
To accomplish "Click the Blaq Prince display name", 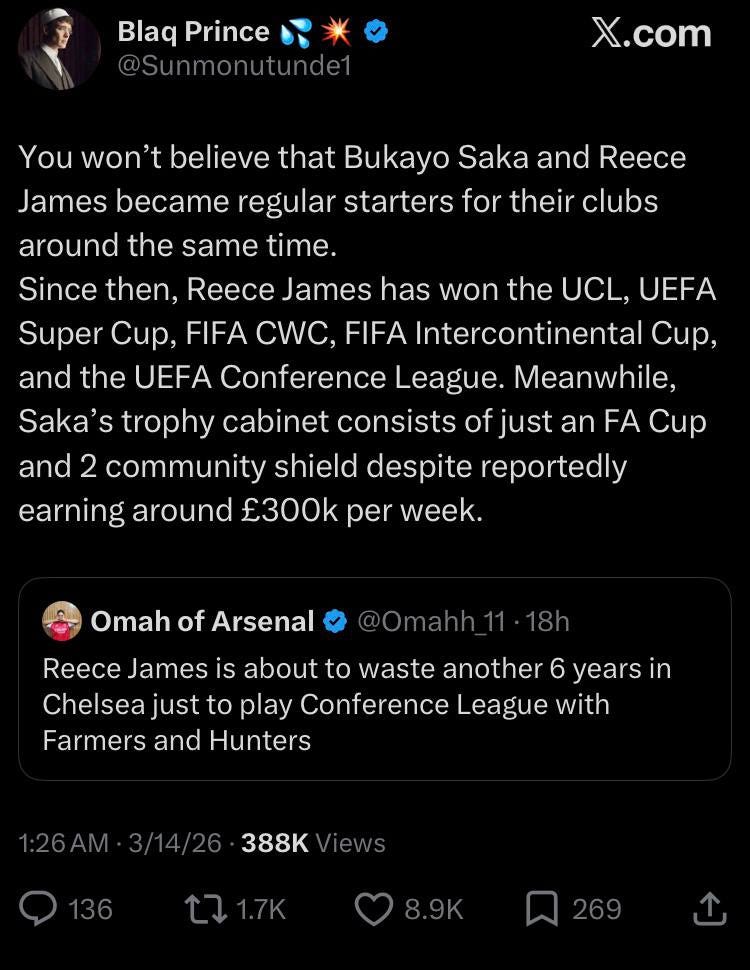I will [193, 32].
